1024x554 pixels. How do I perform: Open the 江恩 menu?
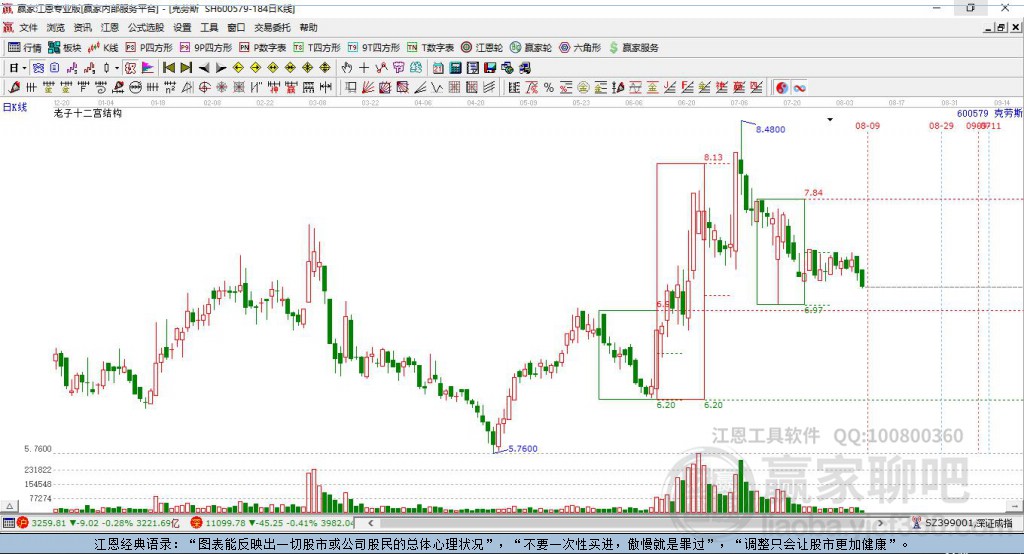(x=110, y=27)
